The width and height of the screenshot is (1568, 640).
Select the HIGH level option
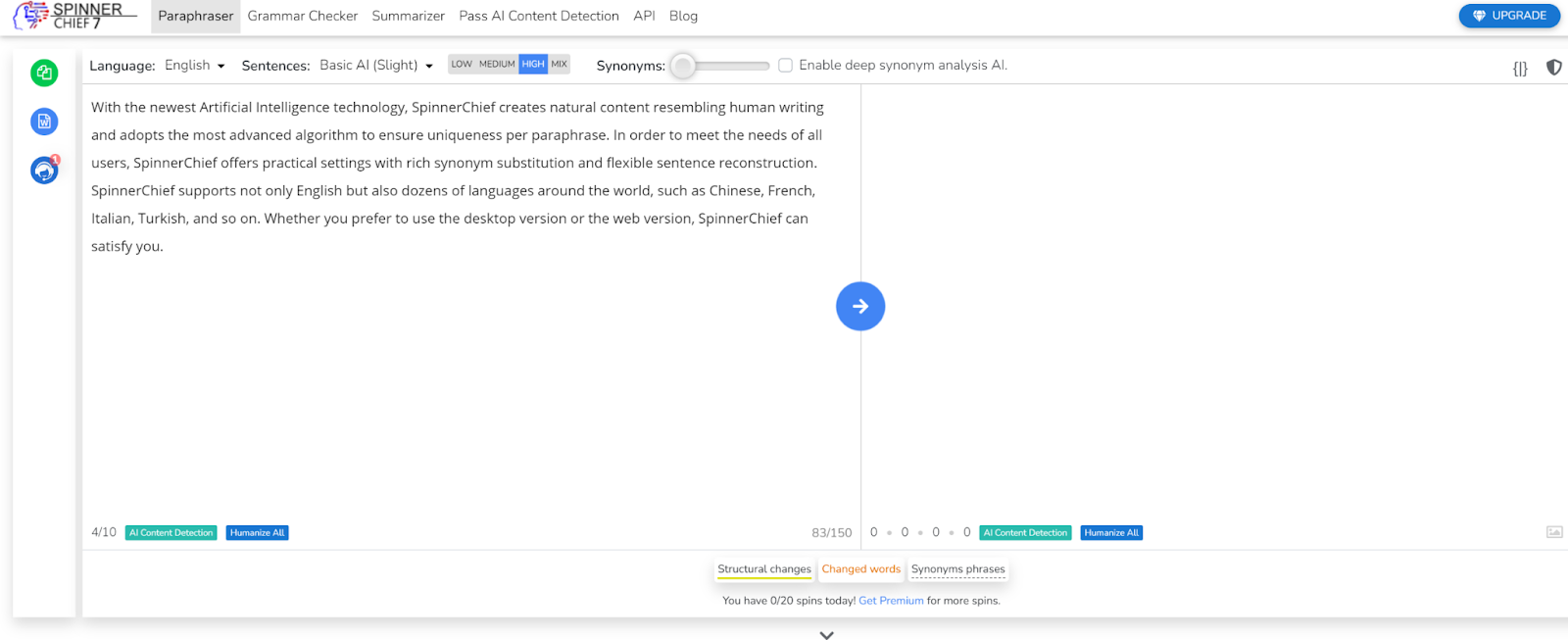533,65
